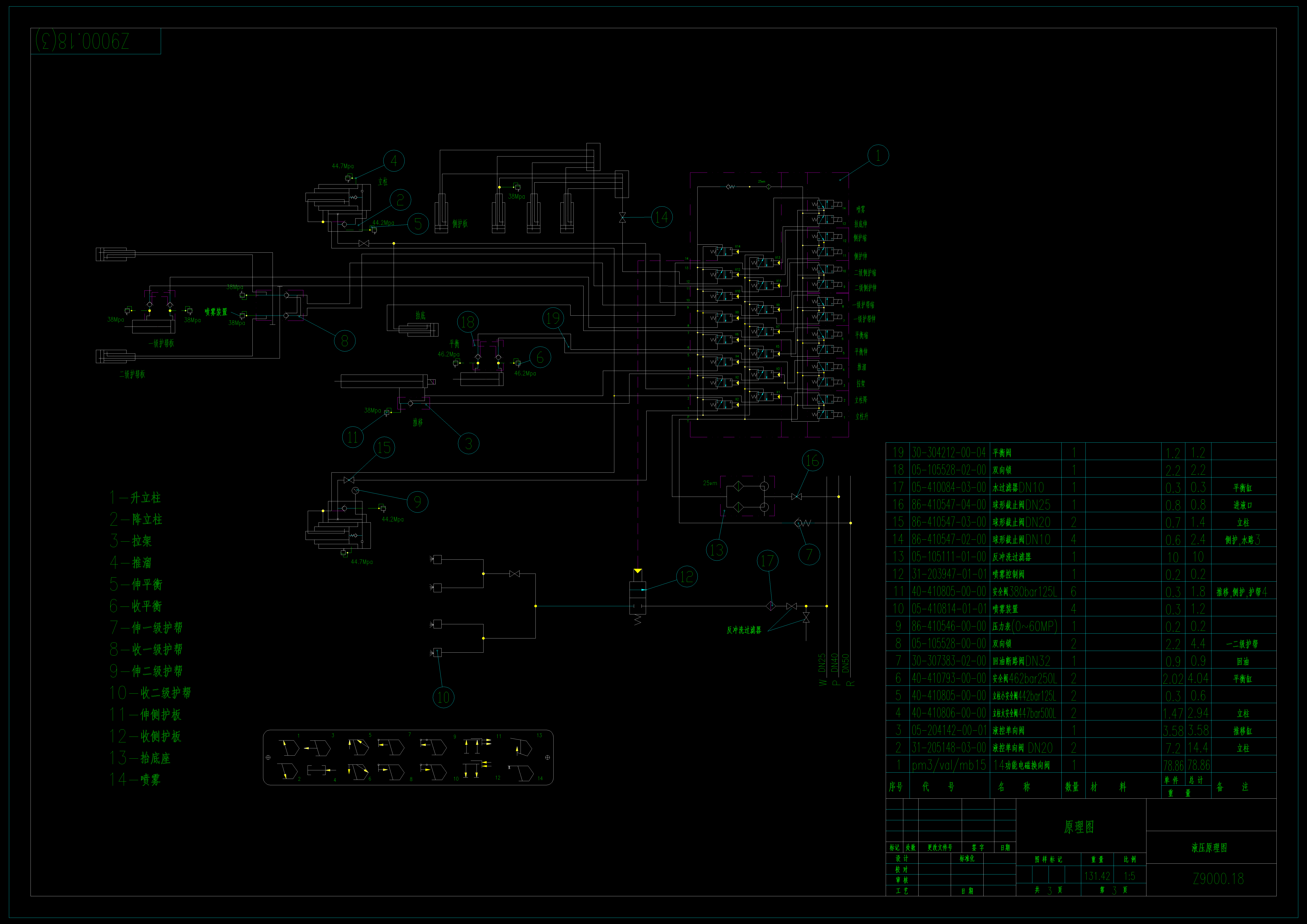Click the "序号" column header
This screenshot has height=924, width=1307.
pos(896,787)
